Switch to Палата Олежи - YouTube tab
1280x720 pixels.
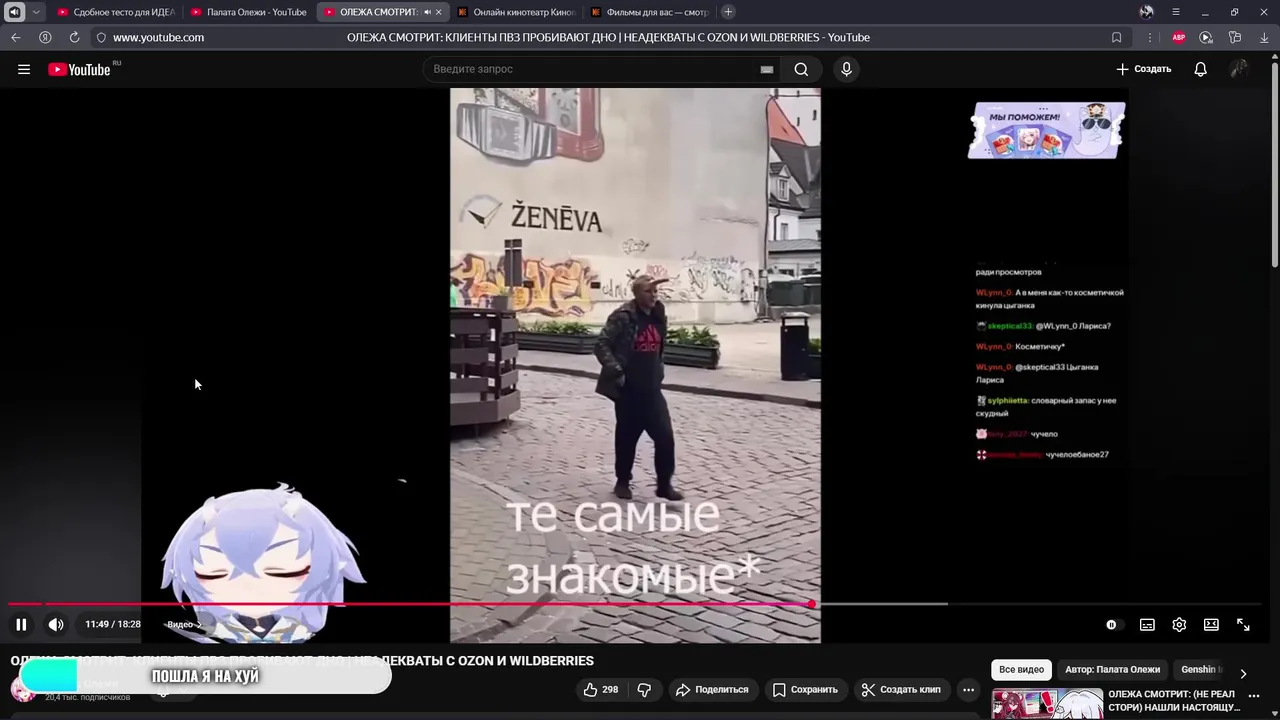(249, 12)
